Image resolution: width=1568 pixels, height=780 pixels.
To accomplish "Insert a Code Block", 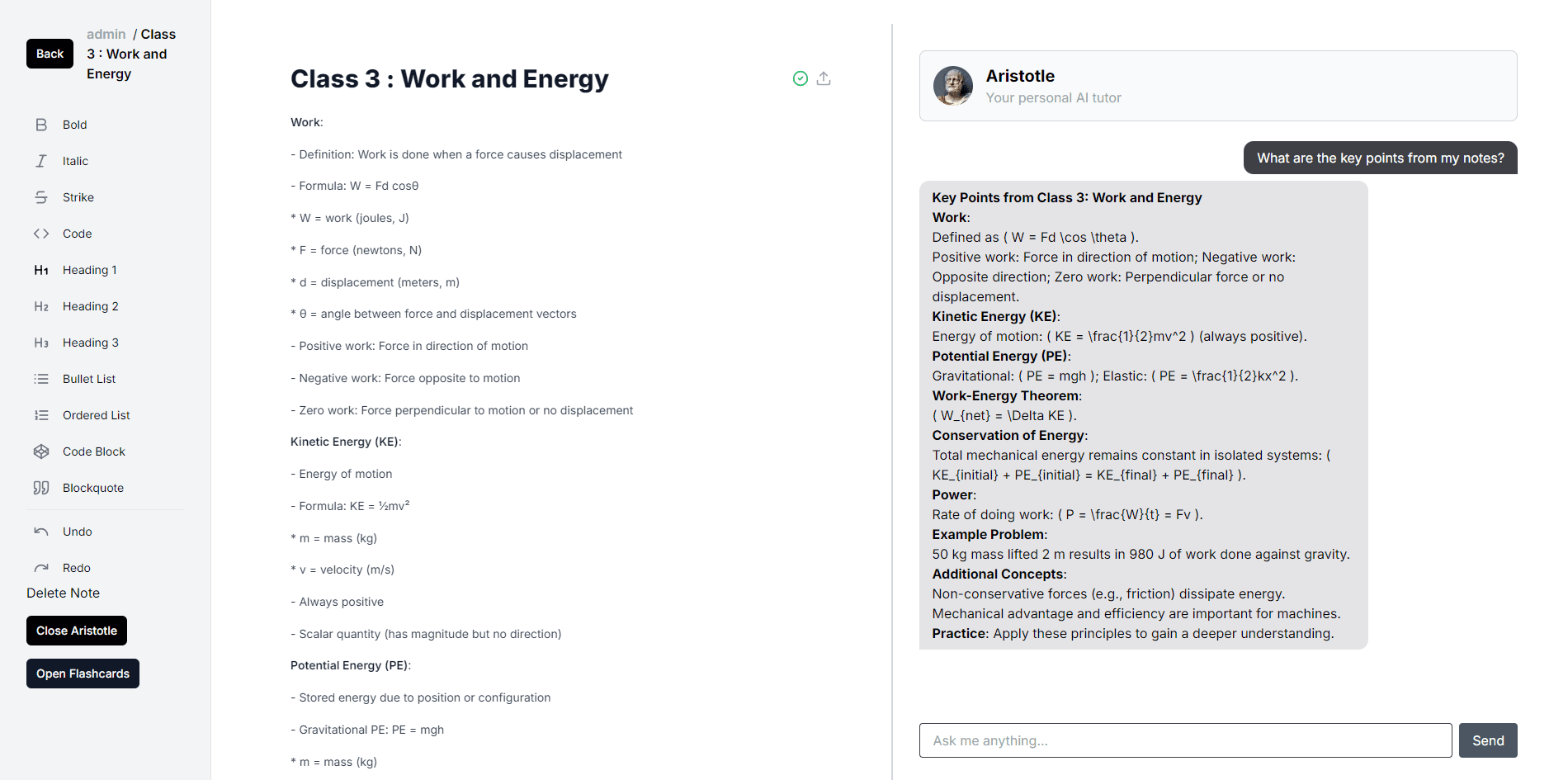I will click(x=41, y=451).
